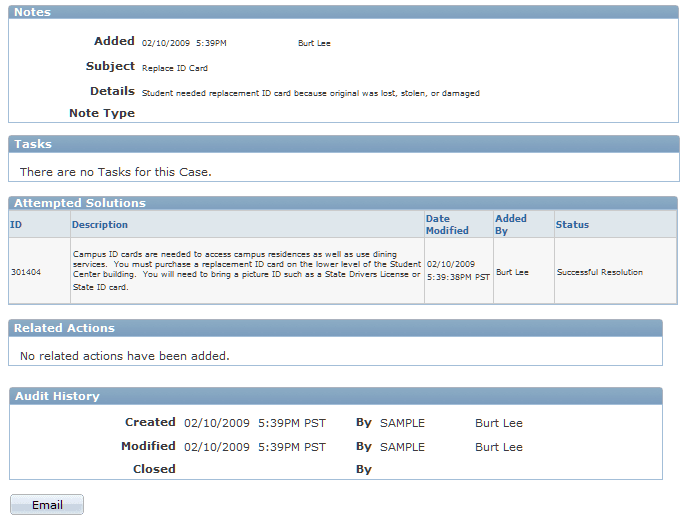This screenshot has height=522, width=690.
Task: Click the Successful Resolution status cell
Action: [600, 272]
